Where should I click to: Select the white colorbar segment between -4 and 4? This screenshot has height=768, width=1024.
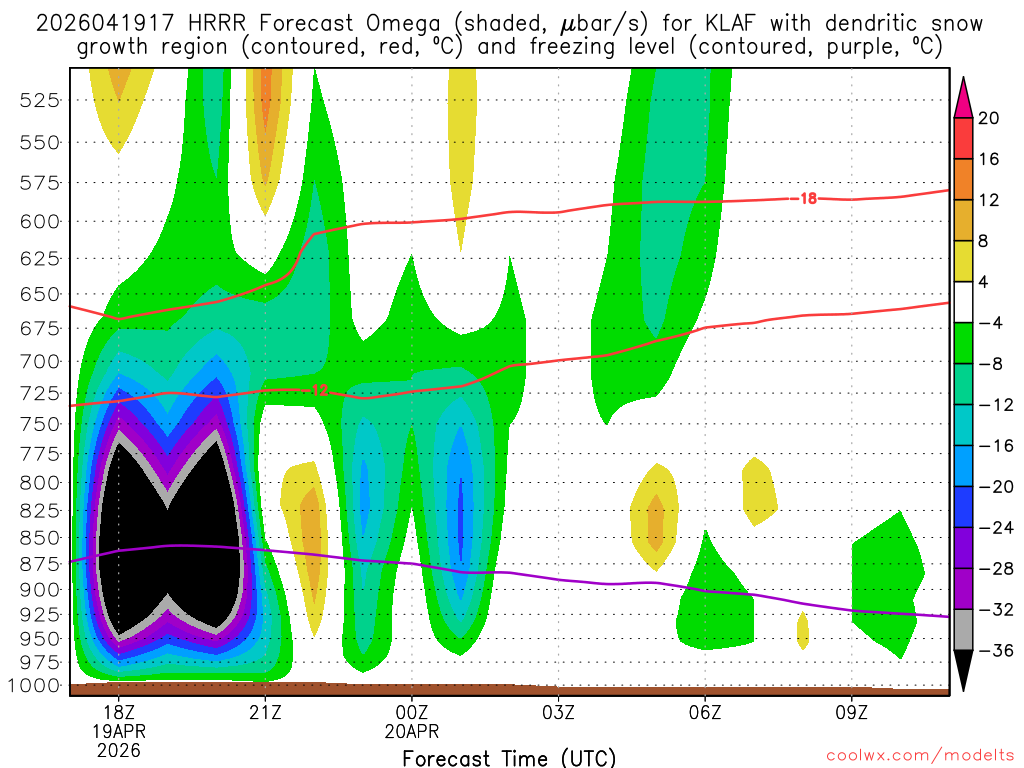point(964,303)
